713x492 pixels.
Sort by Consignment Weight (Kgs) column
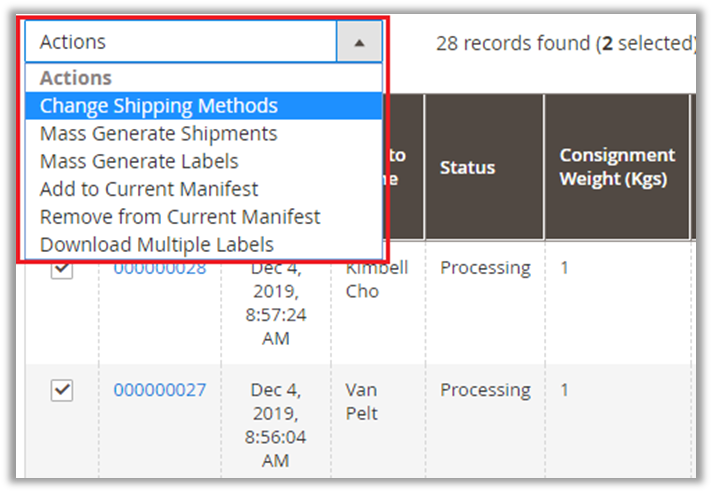point(617,168)
